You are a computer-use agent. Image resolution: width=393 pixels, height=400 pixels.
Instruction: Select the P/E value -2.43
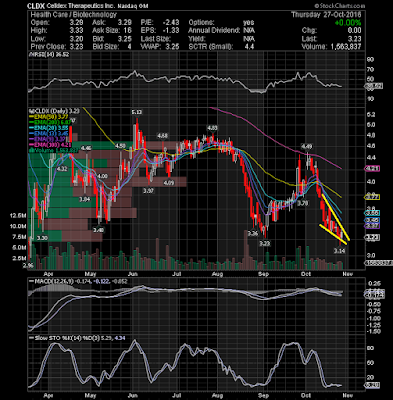pos(171,23)
